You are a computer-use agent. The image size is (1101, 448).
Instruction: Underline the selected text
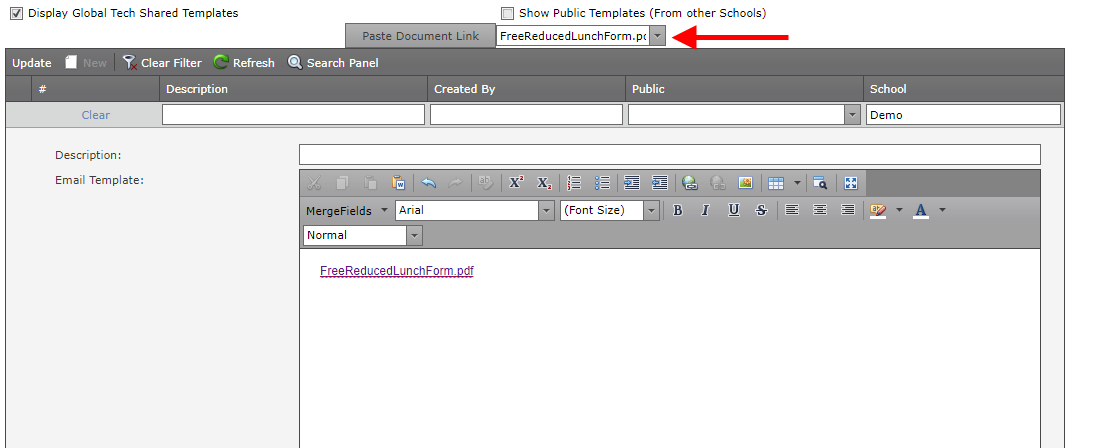click(734, 210)
